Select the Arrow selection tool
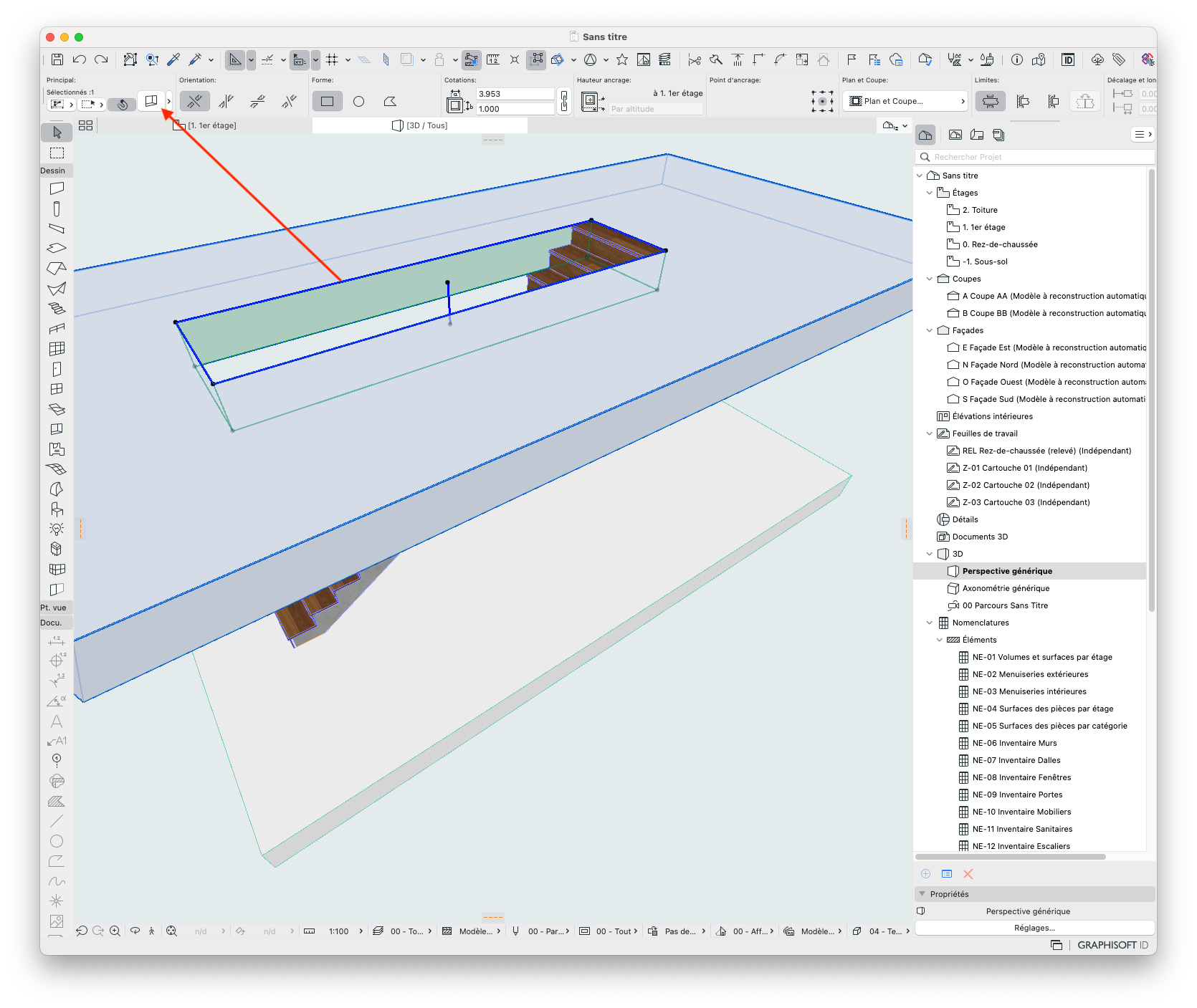This screenshot has width=1197, height=1008. 57,133
